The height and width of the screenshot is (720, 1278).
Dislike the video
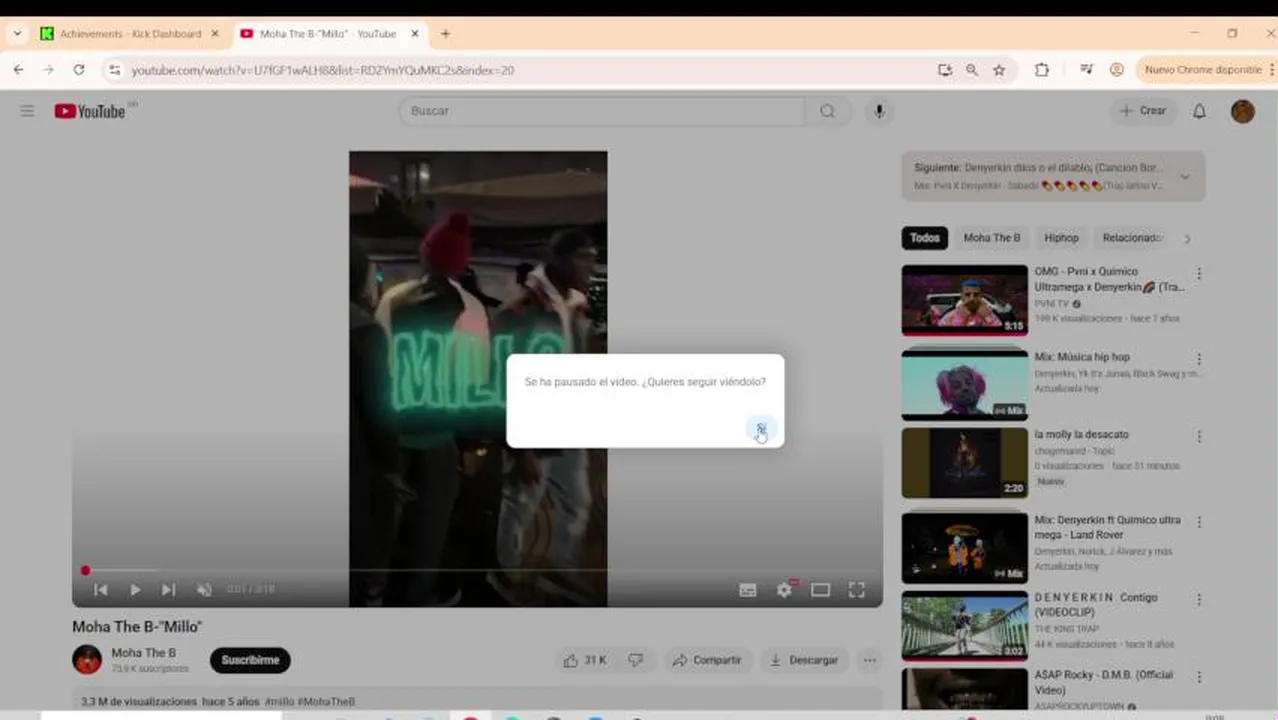(x=635, y=660)
